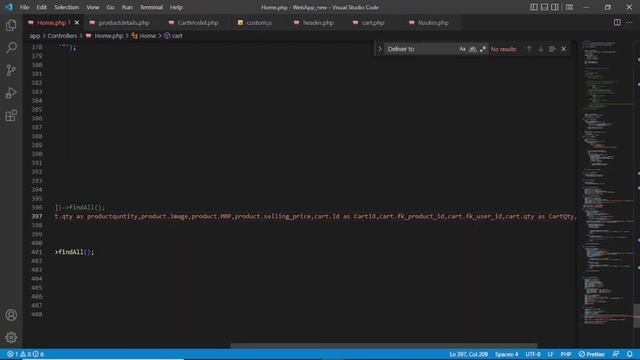Open Problems via errors and warnings status
Image resolution: width=640 pixels, height=360 pixels.
(25, 354)
